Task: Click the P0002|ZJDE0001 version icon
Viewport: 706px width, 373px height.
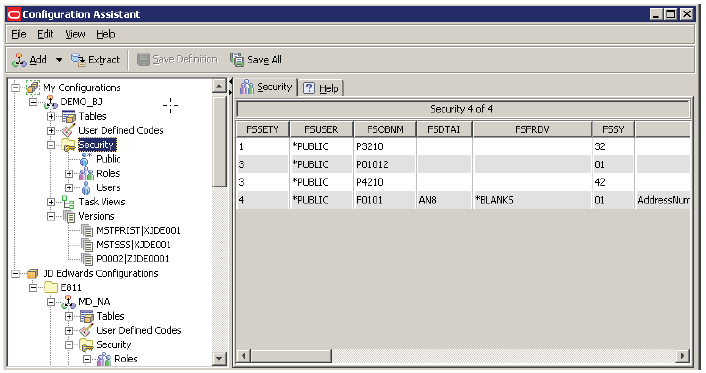Action: [86, 259]
